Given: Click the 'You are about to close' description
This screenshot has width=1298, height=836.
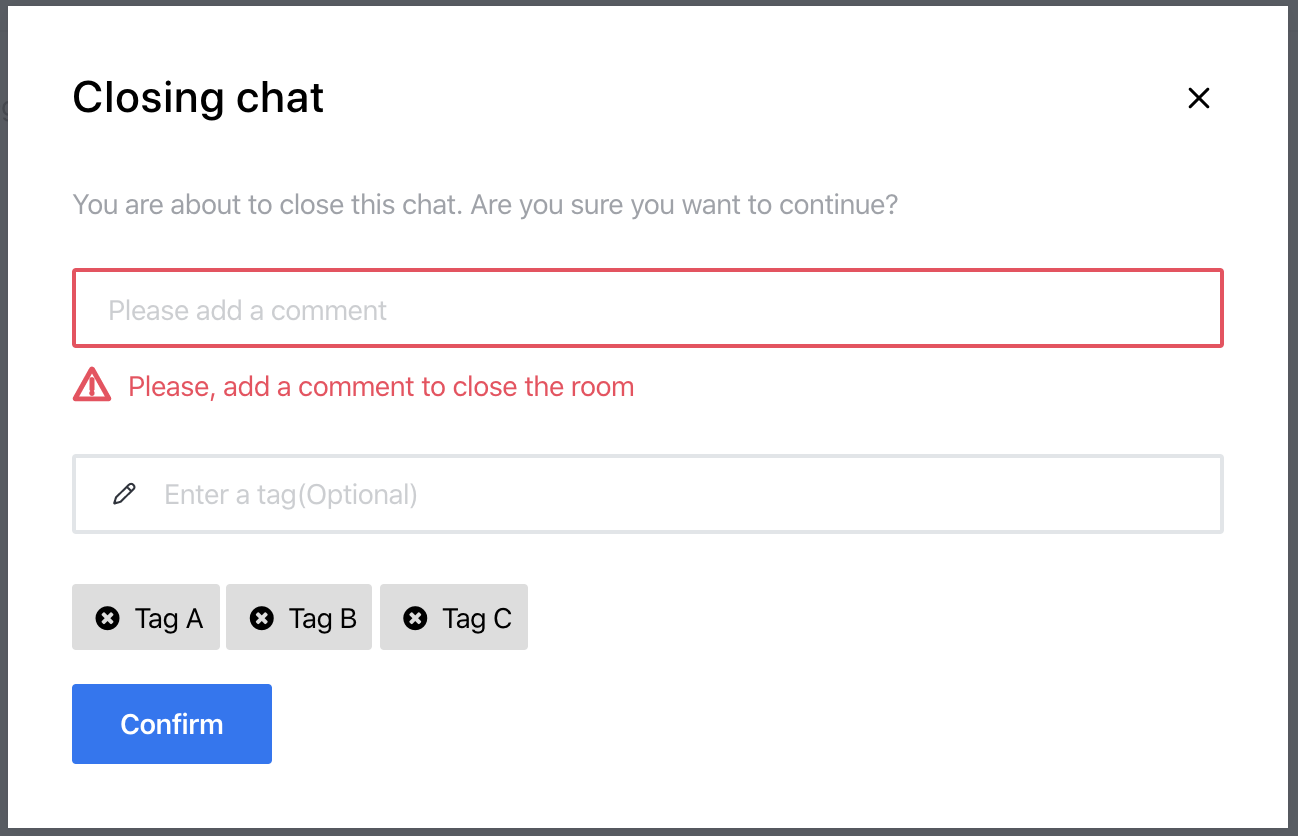Looking at the screenshot, I should click(x=485, y=206).
